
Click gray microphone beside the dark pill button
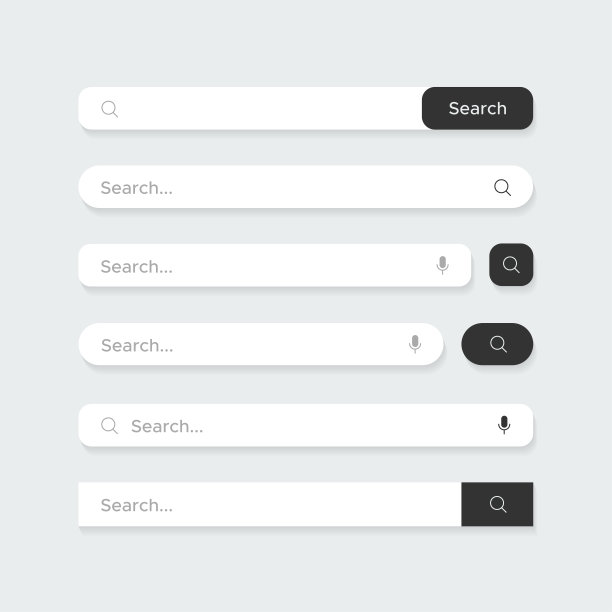415,344
